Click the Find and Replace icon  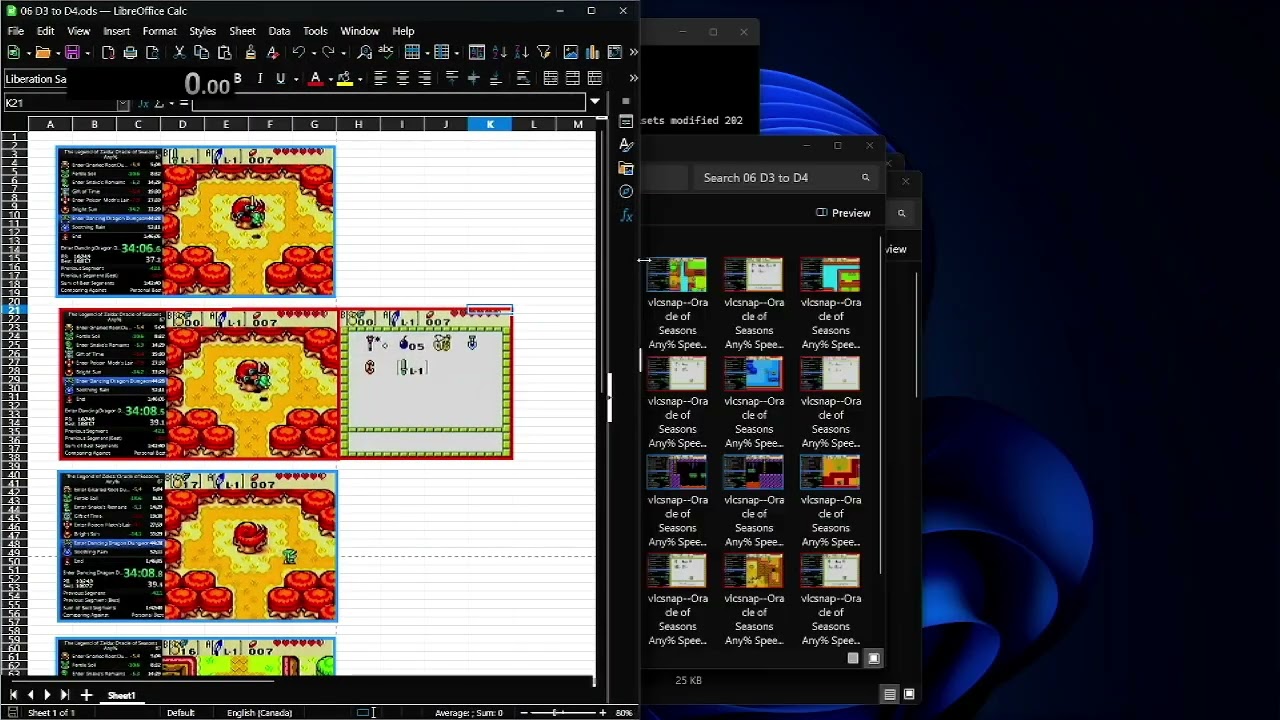click(365, 52)
